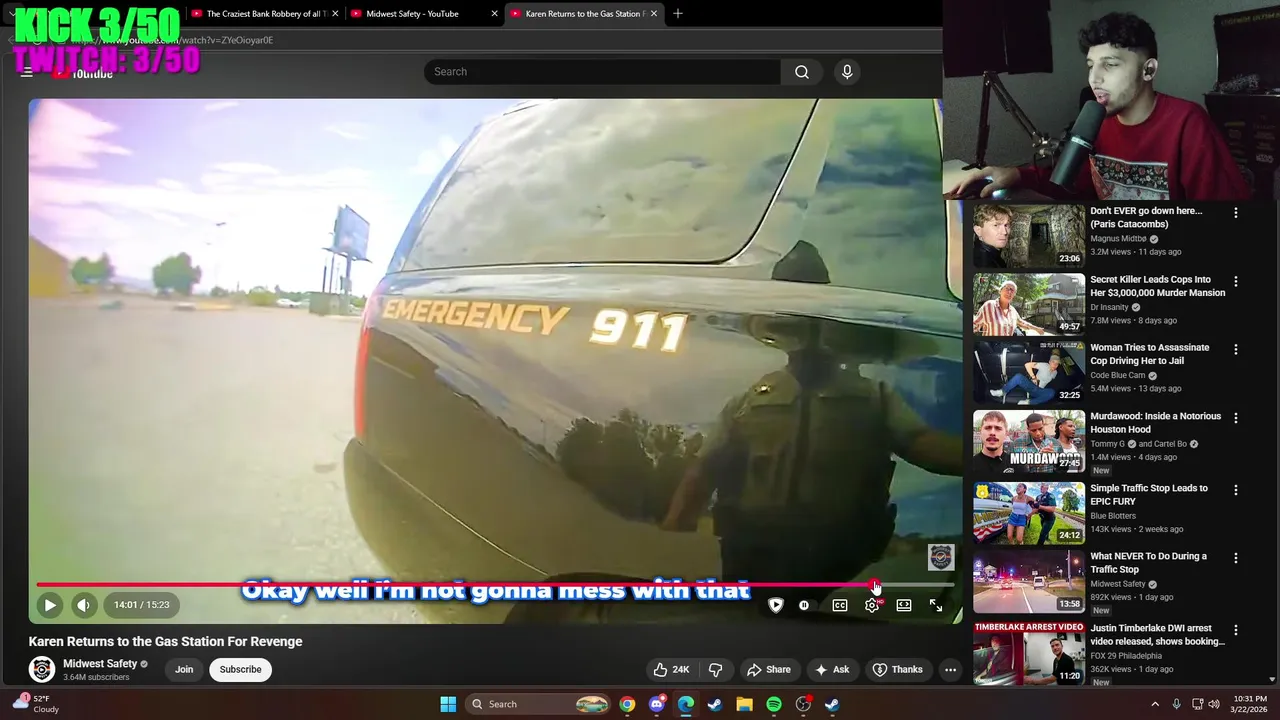Open Midwest Safety channel name link
1280x720 pixels.
click(x=100, y=664)
